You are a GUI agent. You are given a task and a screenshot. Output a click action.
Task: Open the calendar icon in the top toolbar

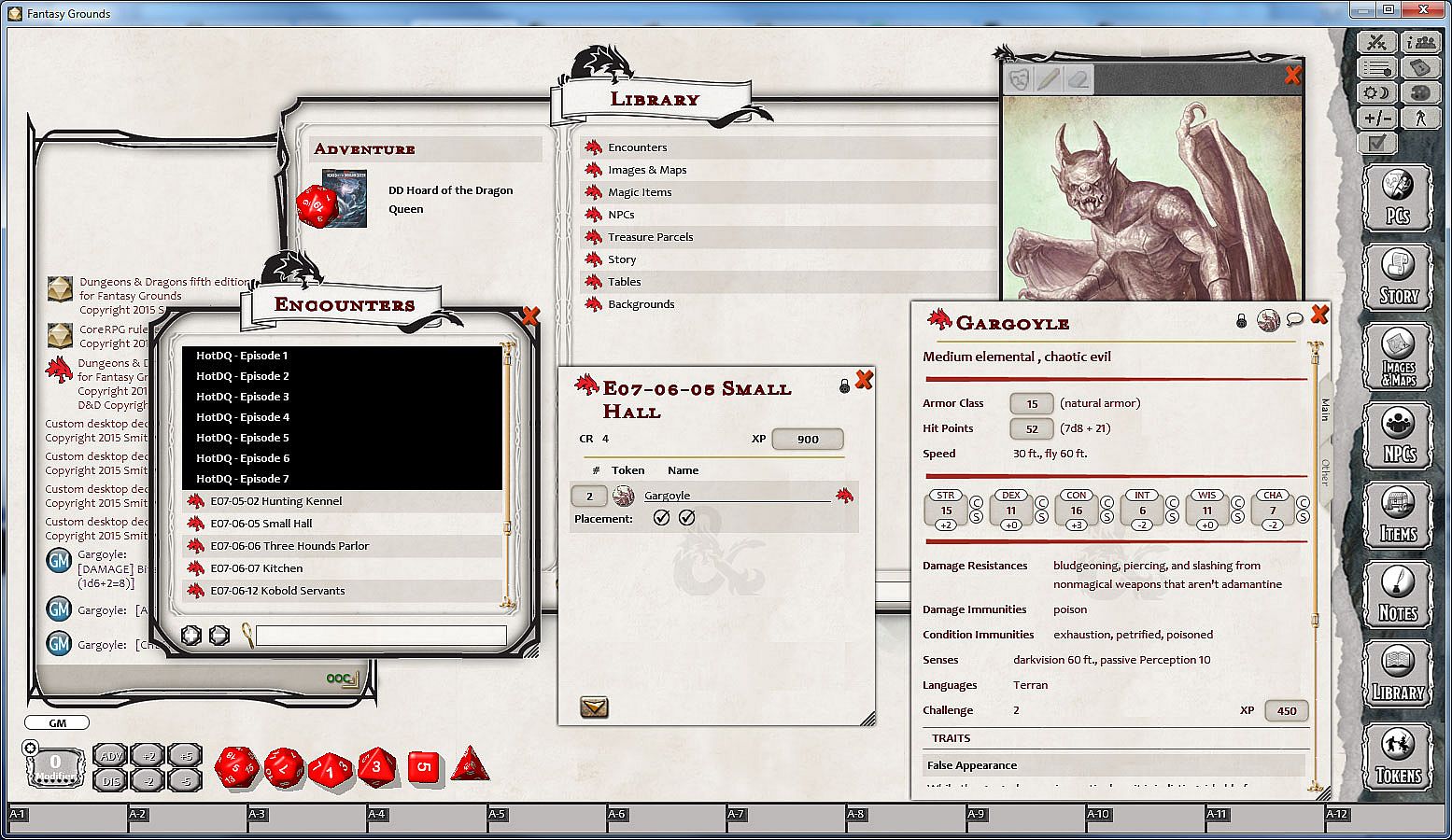1422,68
